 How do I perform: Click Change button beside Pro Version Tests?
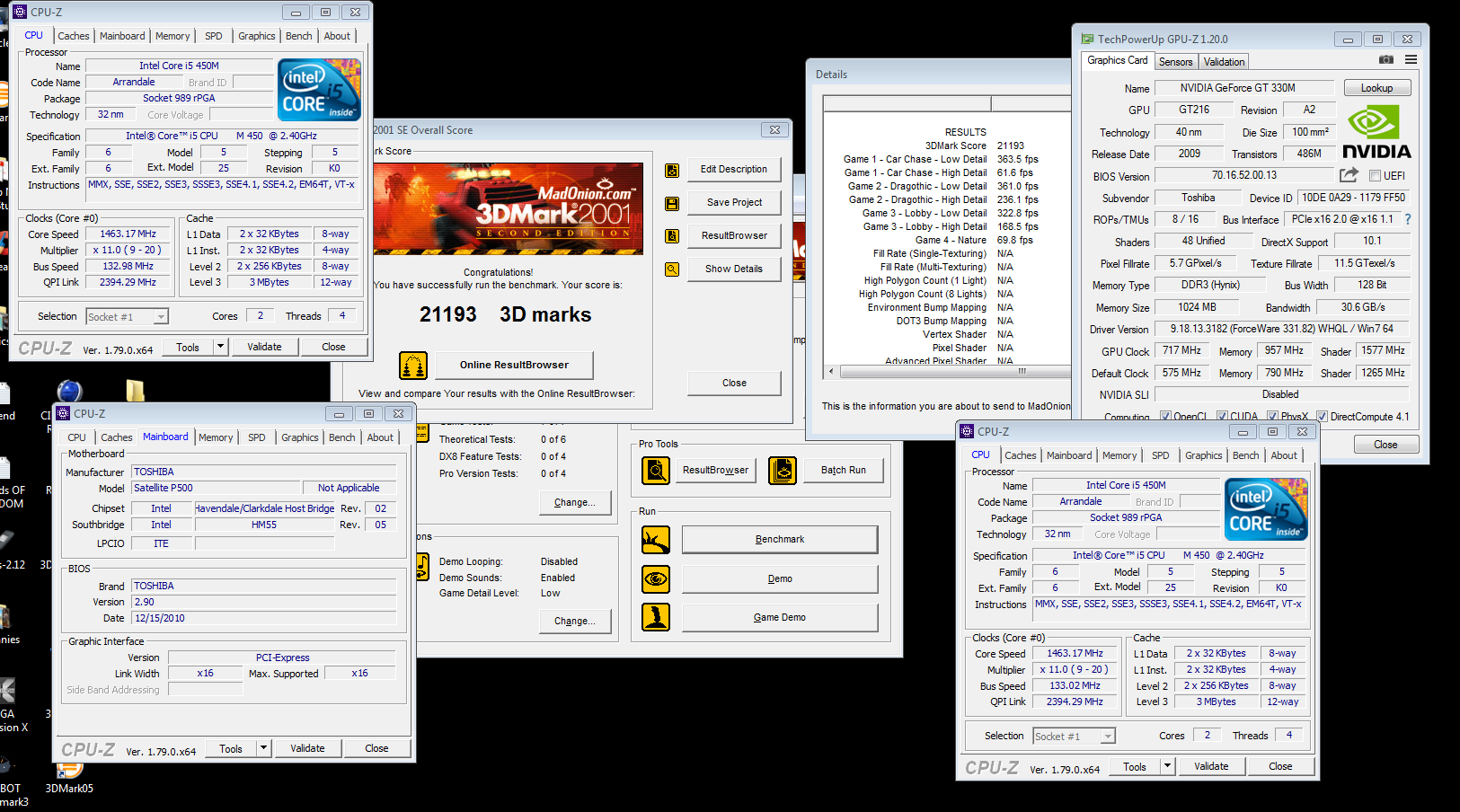point(574,503)
